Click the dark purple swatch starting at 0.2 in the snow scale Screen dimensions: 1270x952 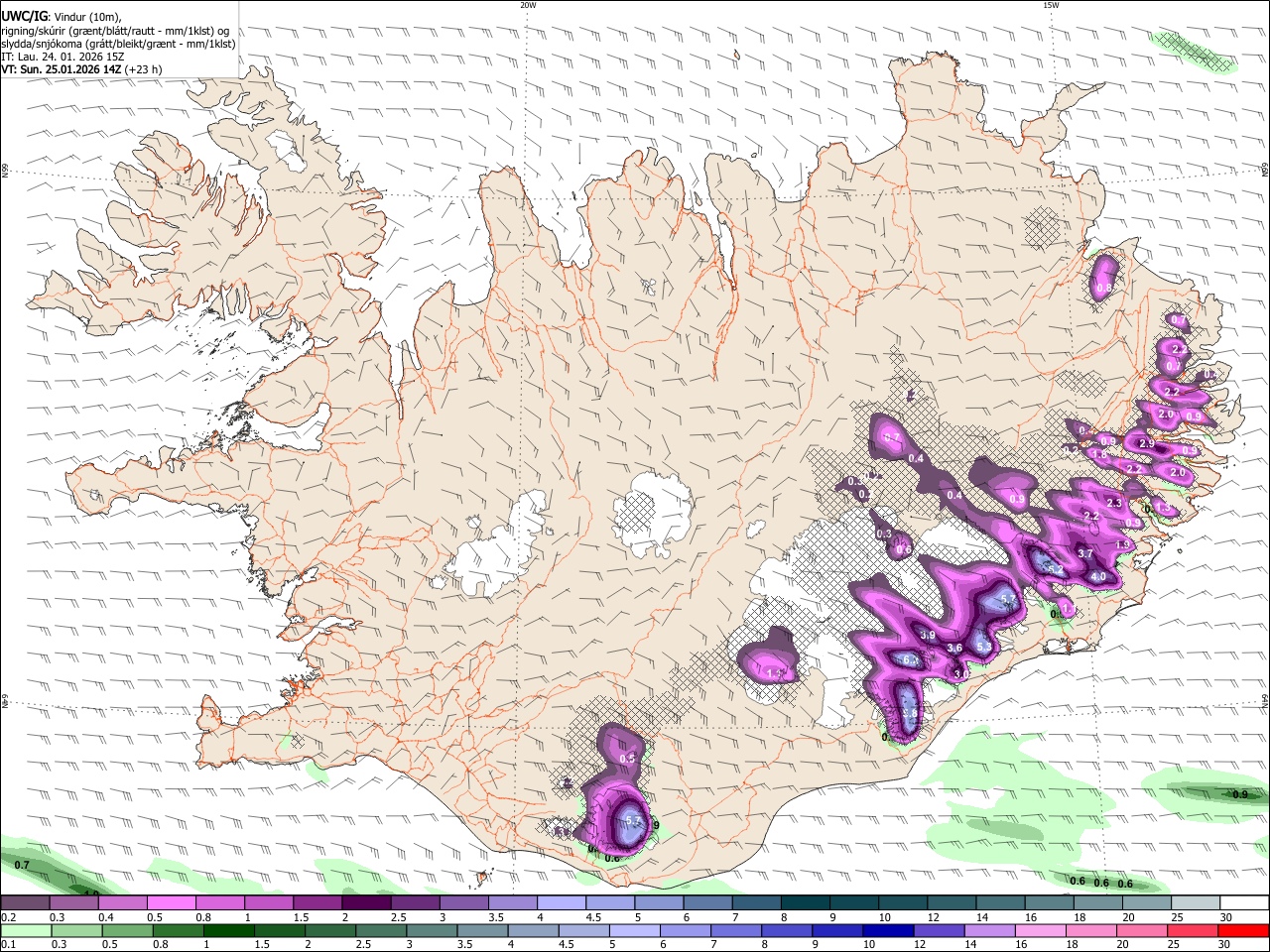point(25,903)
